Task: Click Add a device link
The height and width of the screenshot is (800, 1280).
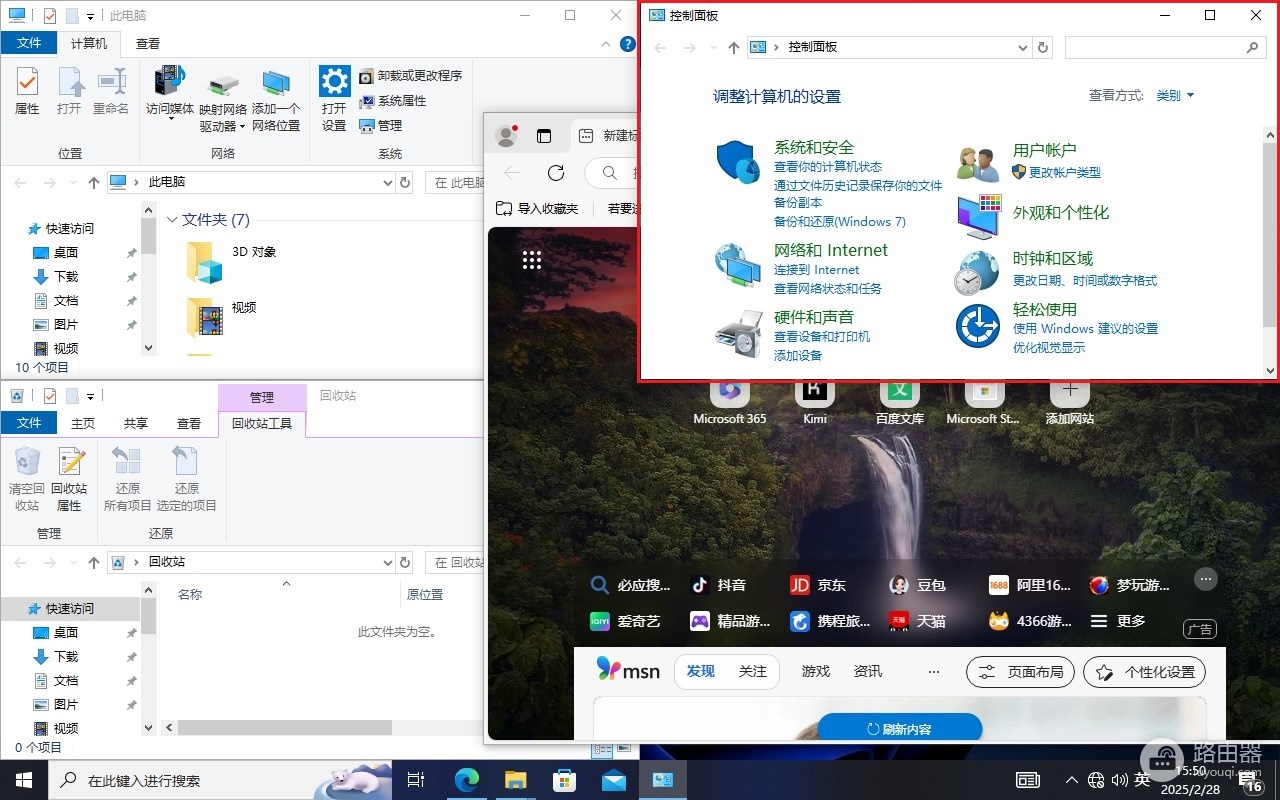Action: click(798, 355)
